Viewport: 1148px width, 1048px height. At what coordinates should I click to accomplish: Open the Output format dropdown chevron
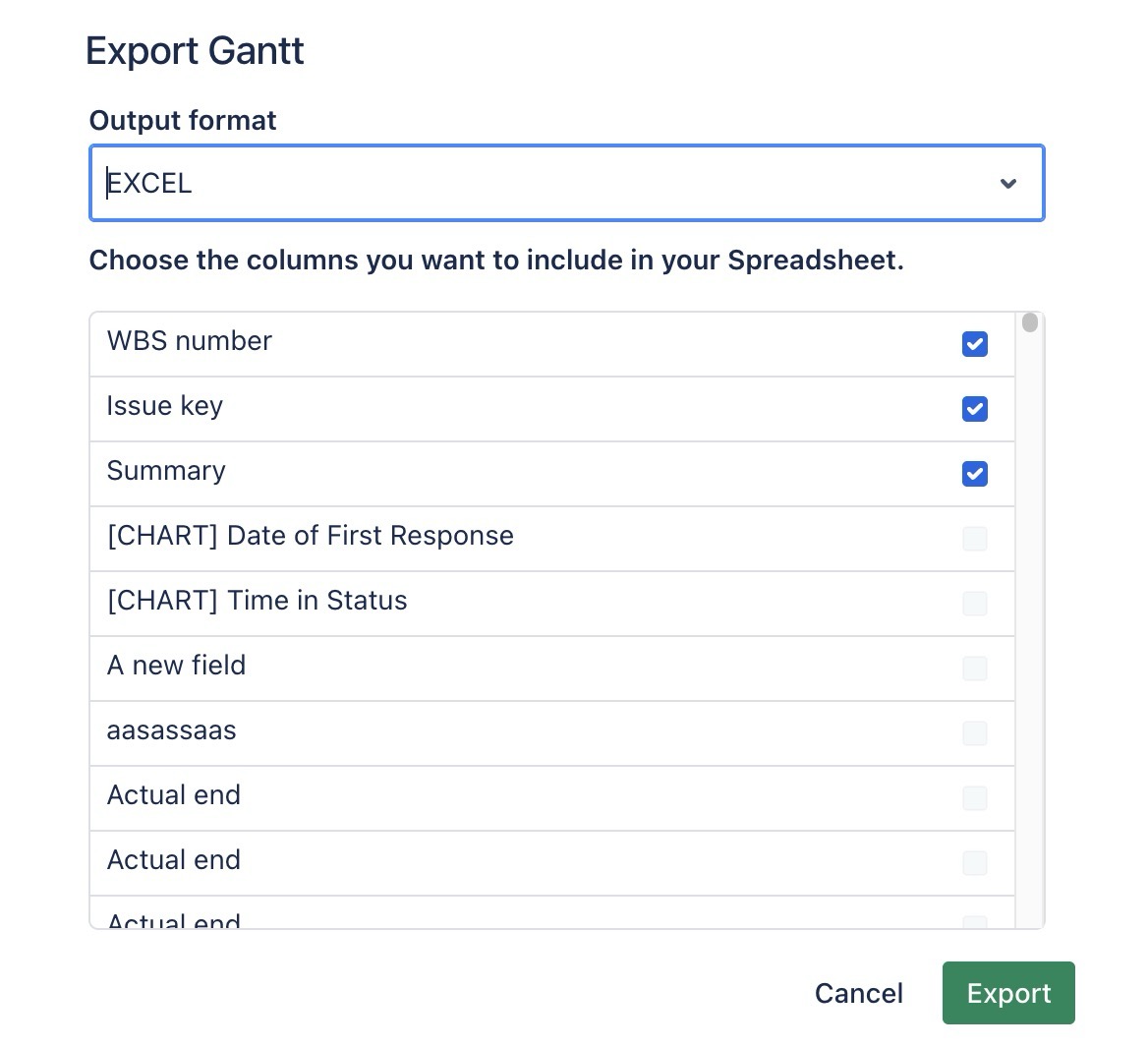1007,184
